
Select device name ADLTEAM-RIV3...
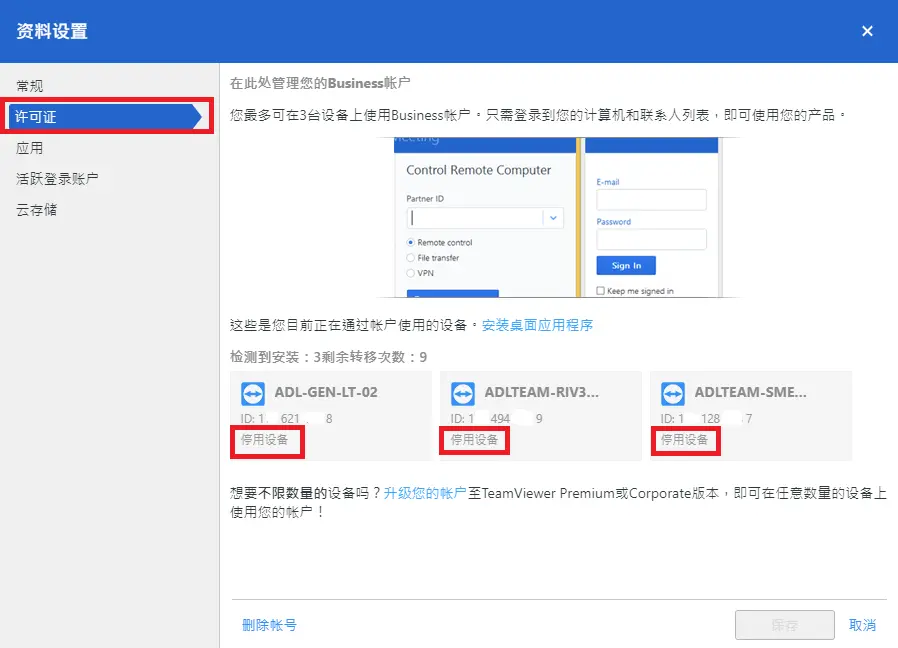[x=542, y=392]
